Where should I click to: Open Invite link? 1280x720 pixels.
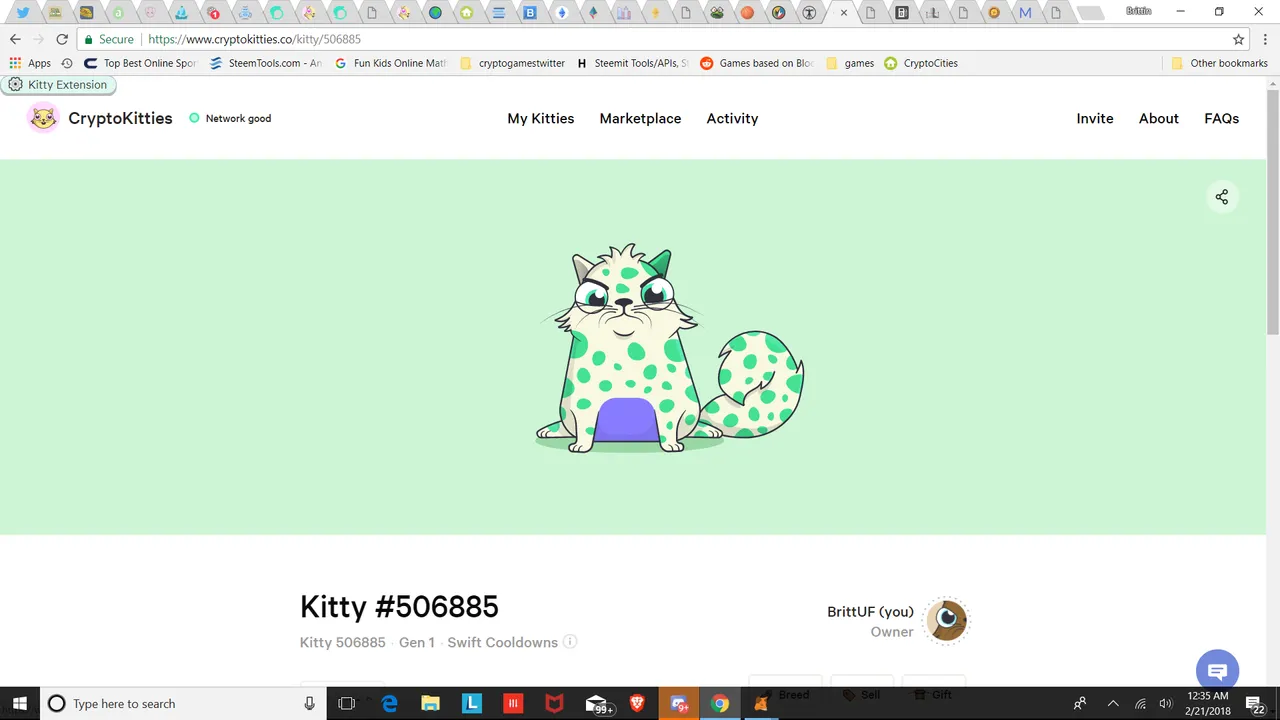(x=1095, y=118)
